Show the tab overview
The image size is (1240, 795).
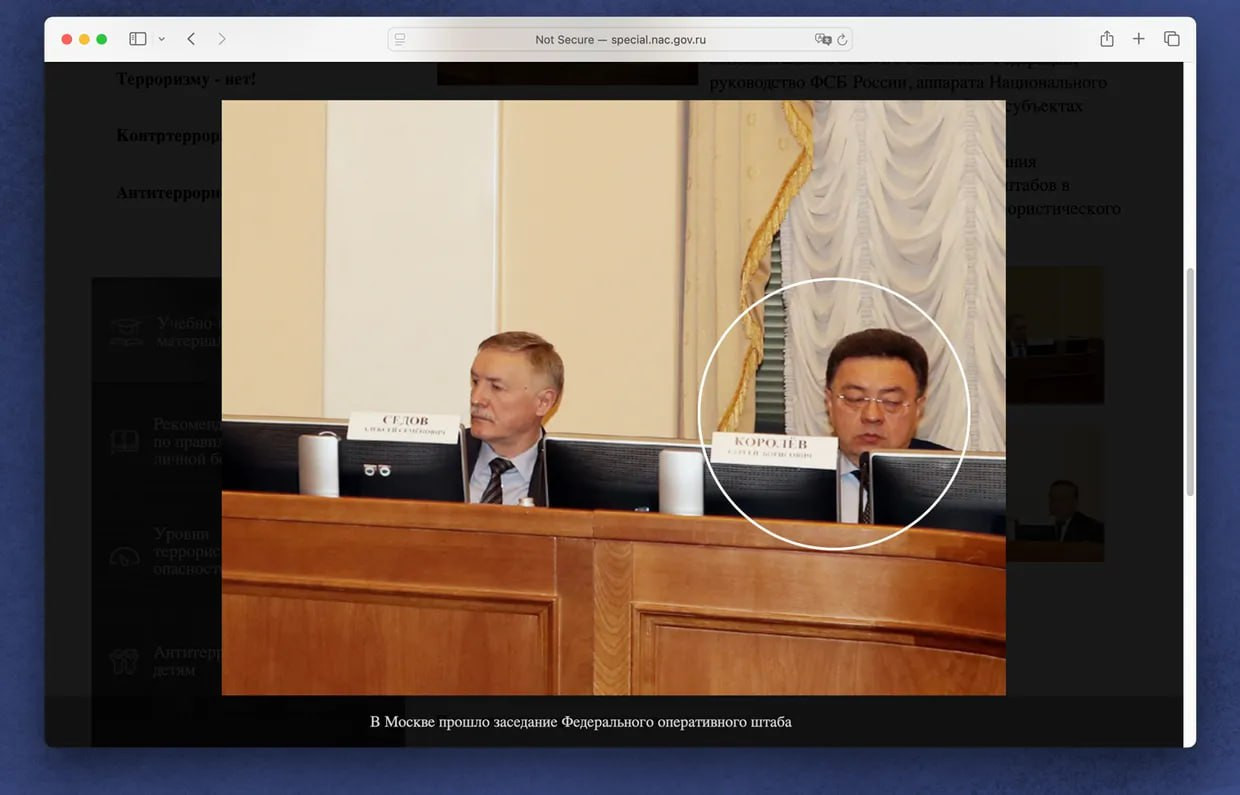point(1171,39)
